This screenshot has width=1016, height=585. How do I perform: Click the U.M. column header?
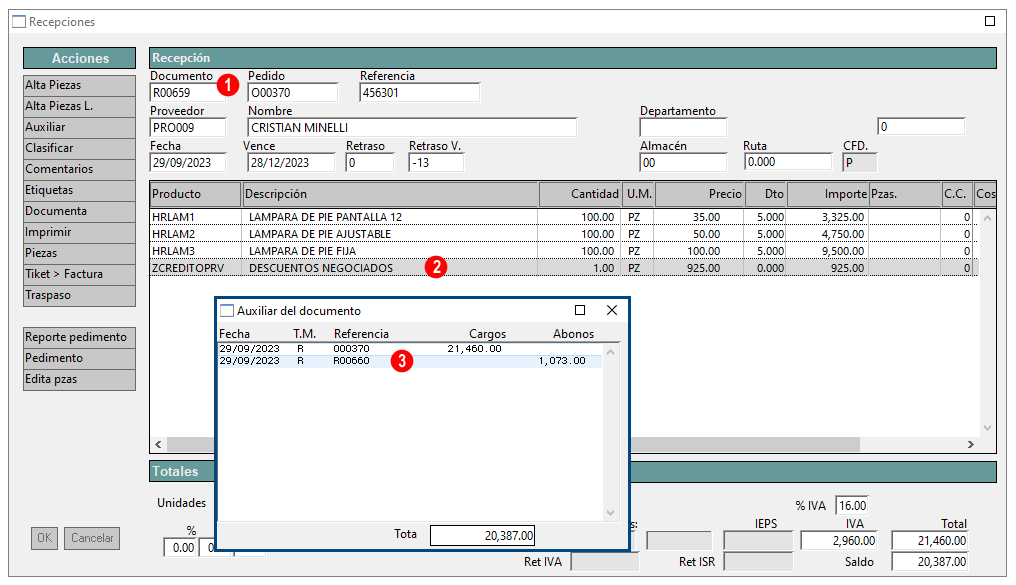click(x=638, y=194)
